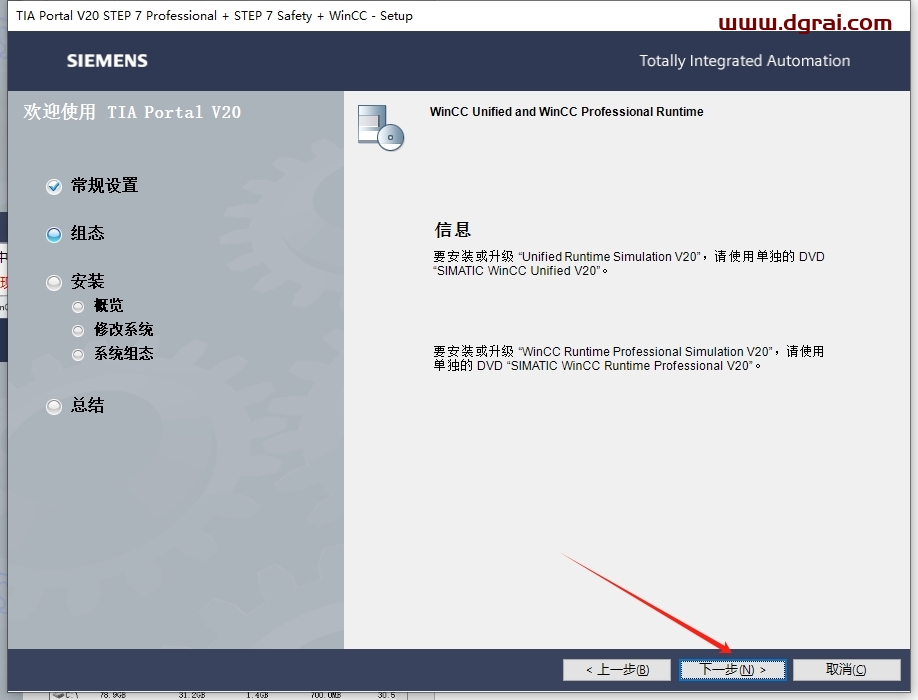This screenshot has height=700, width=918.
Task: Select the 概览 sub-step indicator
Action: pos(78,306)
